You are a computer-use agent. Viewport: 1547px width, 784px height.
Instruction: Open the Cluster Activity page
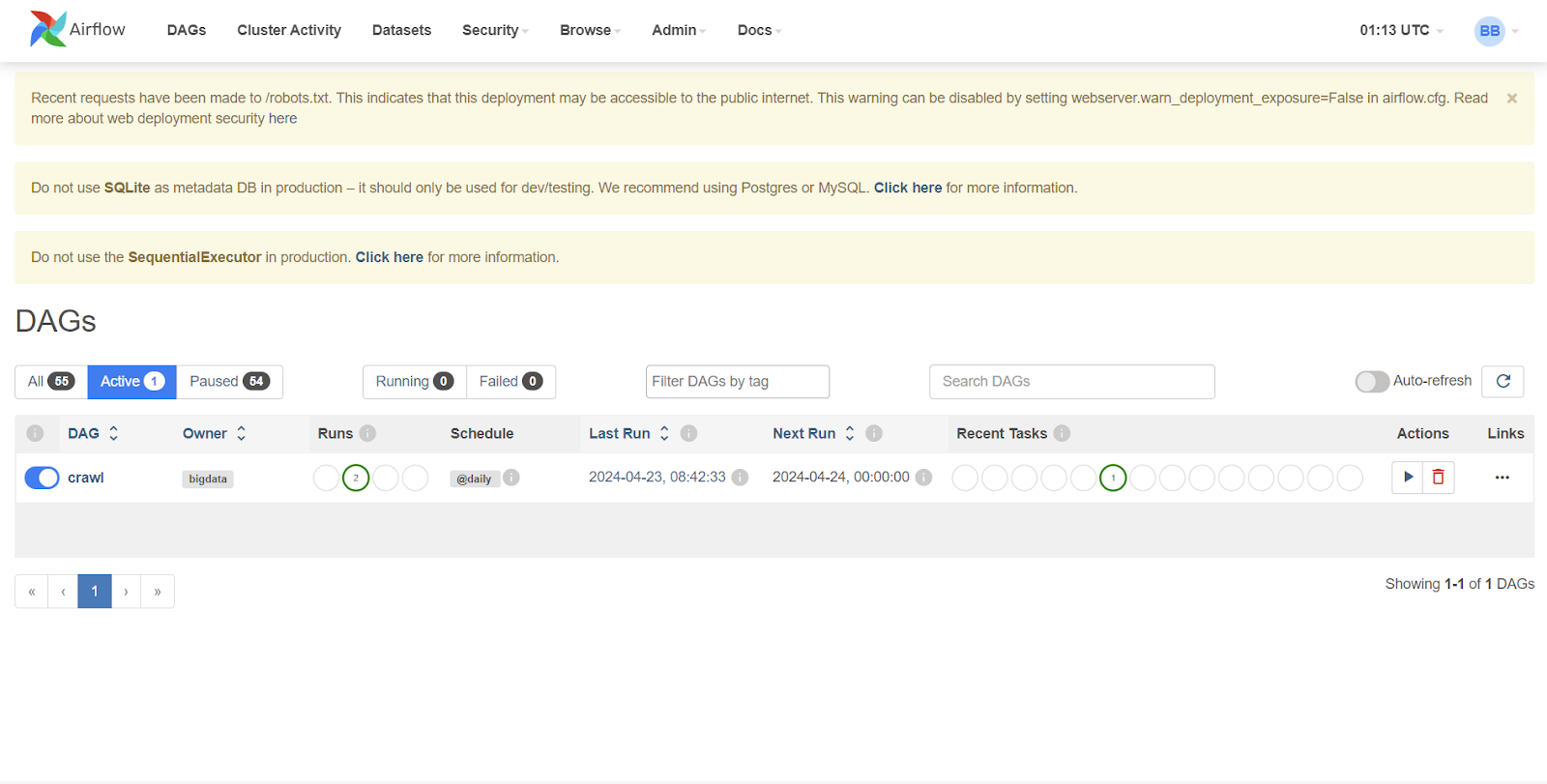(x=289, y=30)
